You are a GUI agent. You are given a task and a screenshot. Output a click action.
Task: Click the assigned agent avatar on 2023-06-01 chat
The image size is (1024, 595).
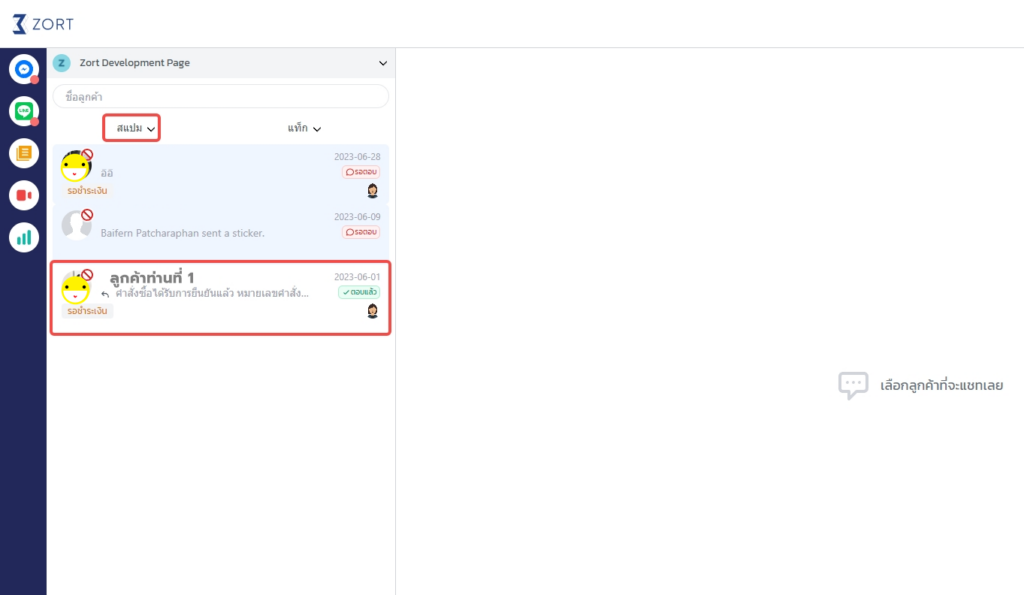click(x=372, y=311)
